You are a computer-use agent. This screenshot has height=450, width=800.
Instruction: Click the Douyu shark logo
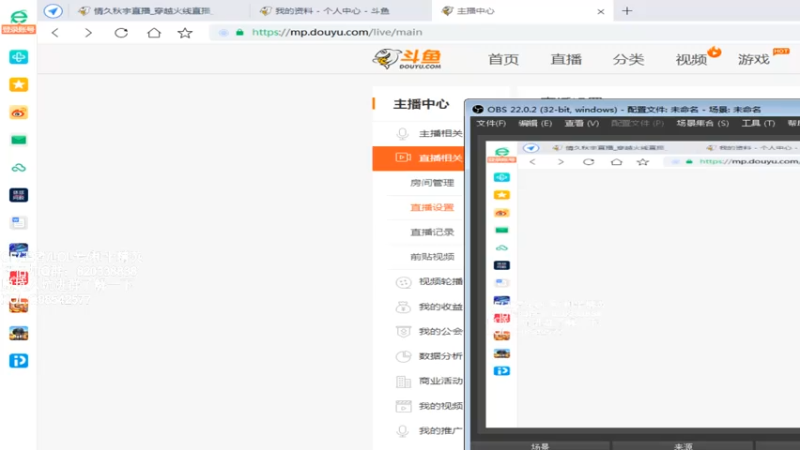(407, 59)
